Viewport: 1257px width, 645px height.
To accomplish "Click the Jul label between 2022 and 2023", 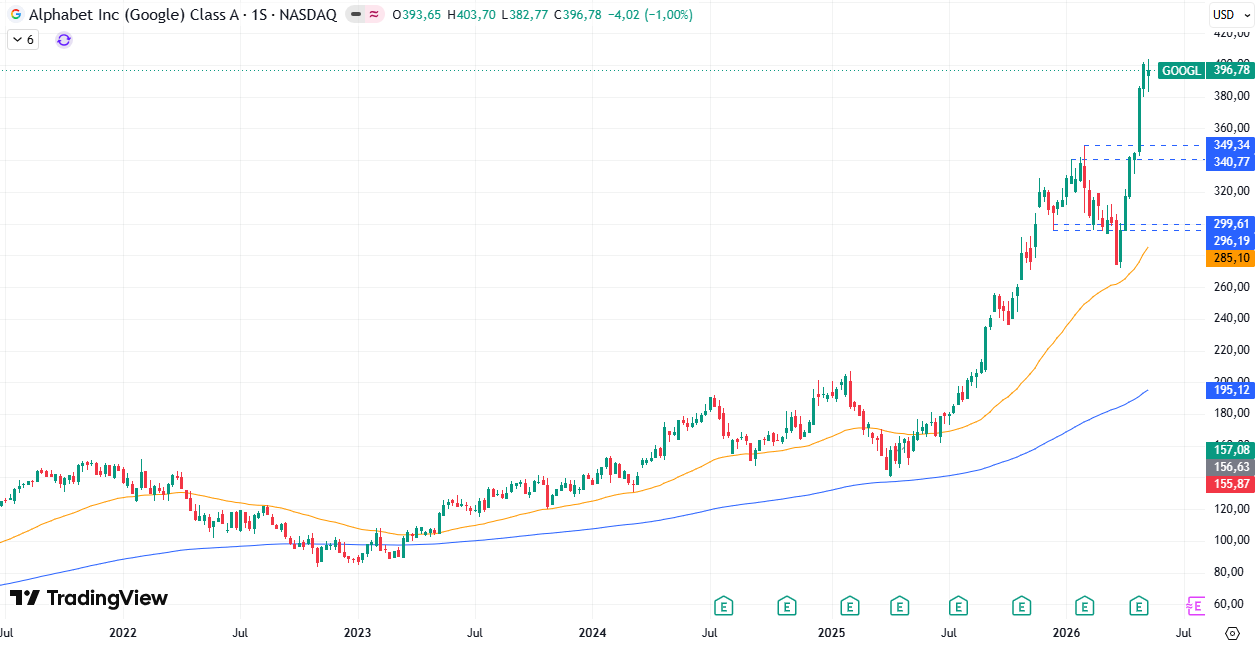I will 240,633.
